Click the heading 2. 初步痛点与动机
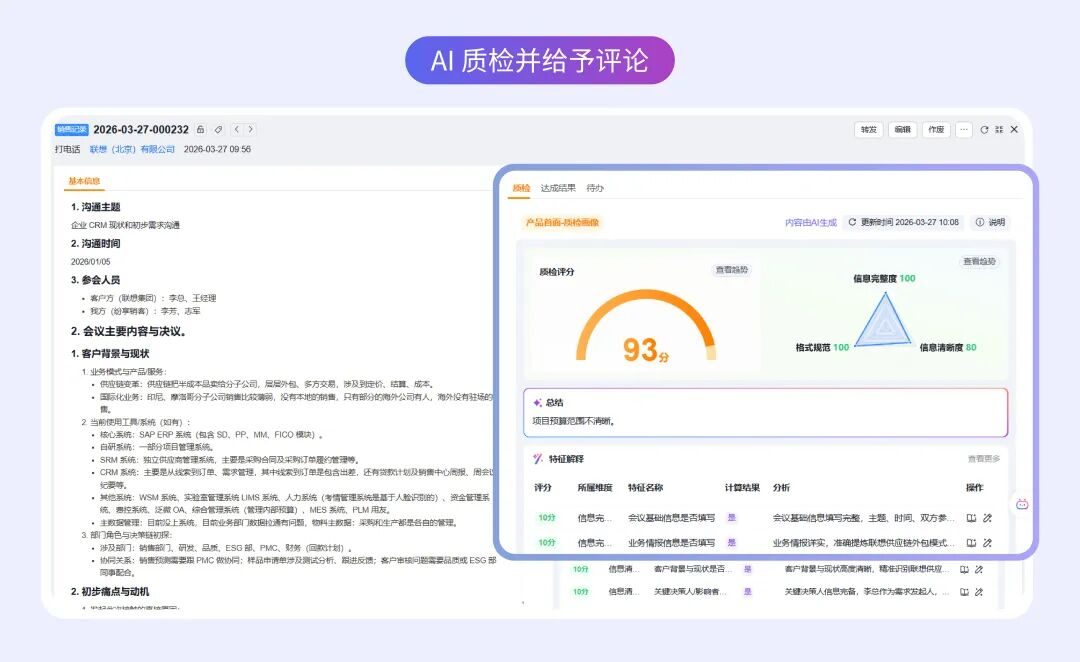Image resolution: width=1080 pixels, height=662 pixels. [110, 592]
